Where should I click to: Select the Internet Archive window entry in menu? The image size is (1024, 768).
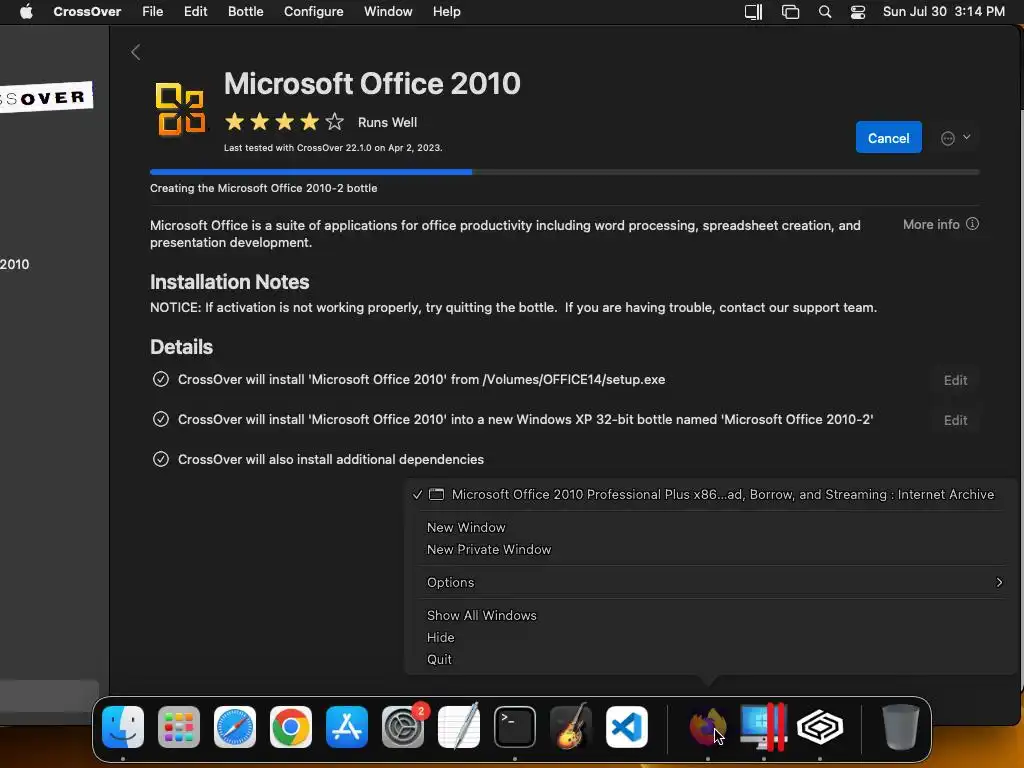(709, 494)
